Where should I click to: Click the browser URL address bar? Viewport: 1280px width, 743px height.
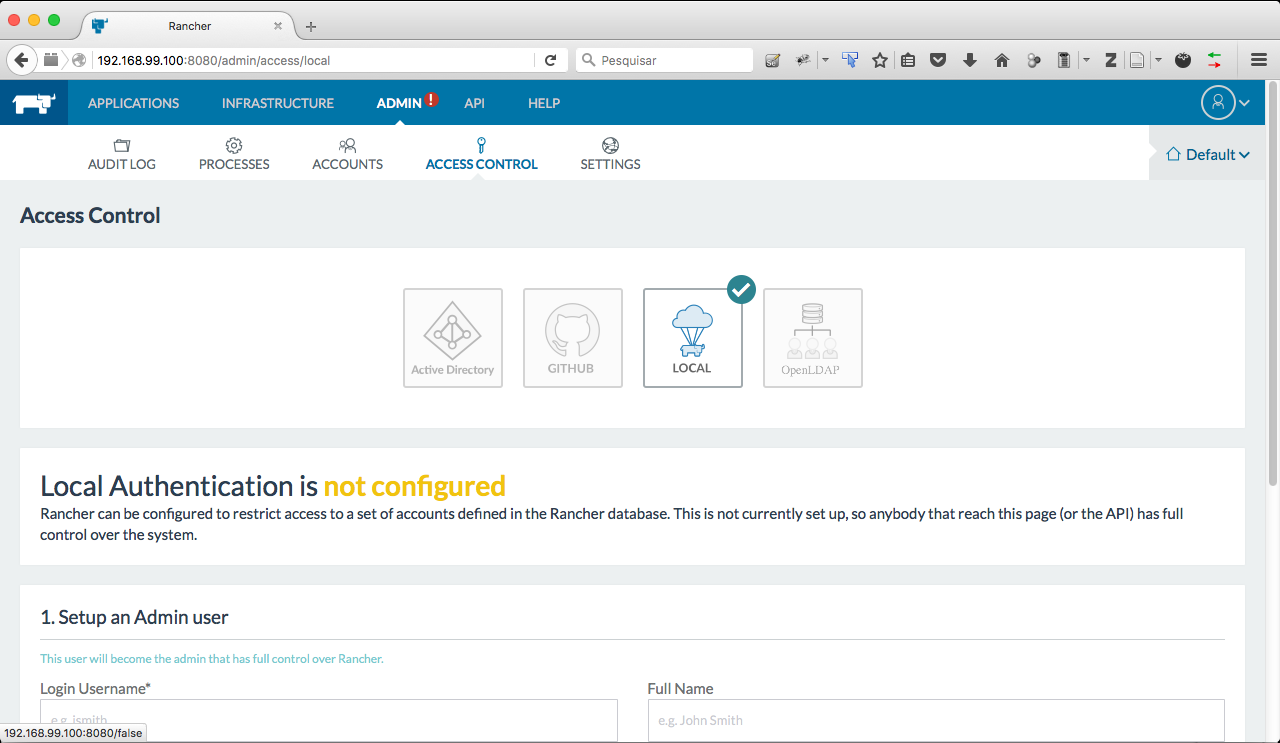pyautogui.click(x=312, y=60)
